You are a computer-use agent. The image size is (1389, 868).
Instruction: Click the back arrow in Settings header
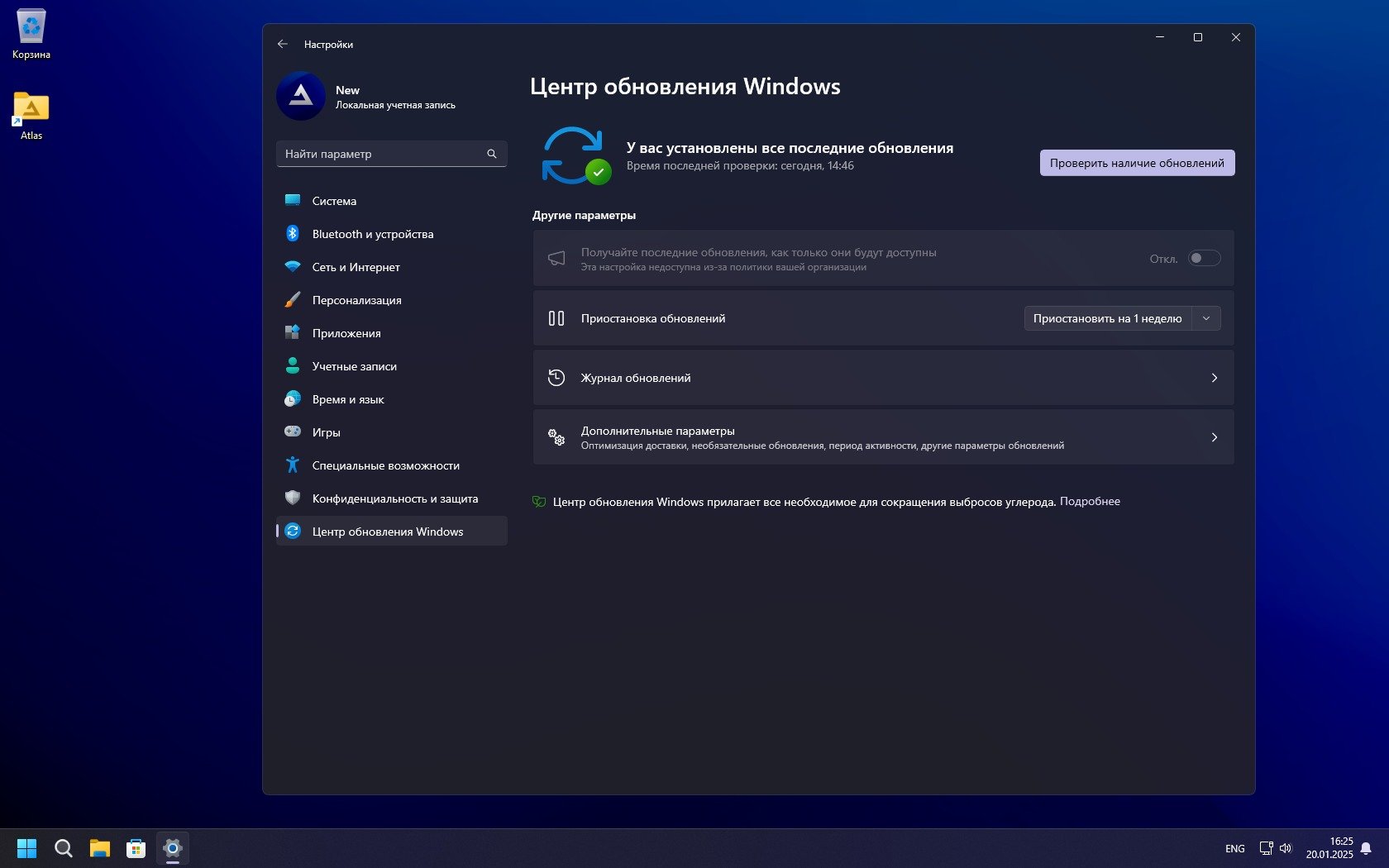click(283, 44)
